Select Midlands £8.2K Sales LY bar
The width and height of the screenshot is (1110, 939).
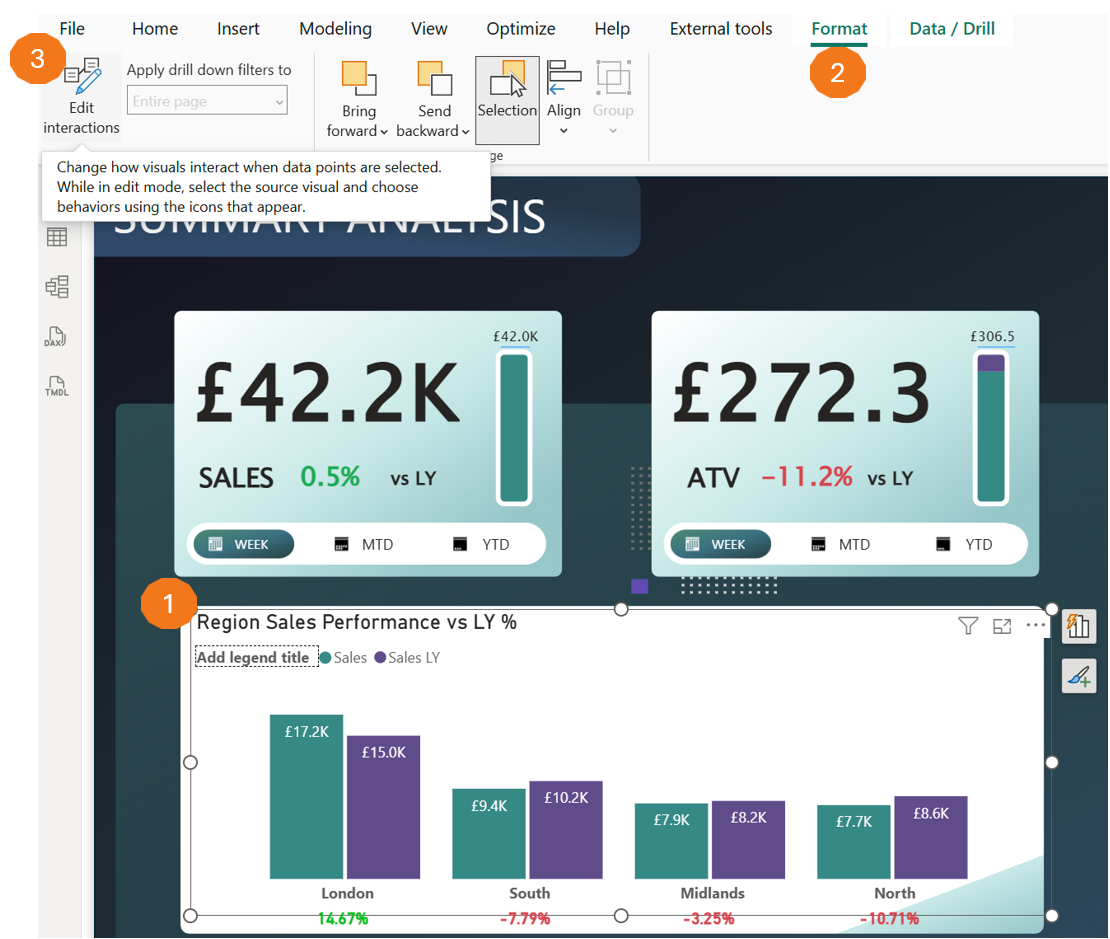coord(748,840)
